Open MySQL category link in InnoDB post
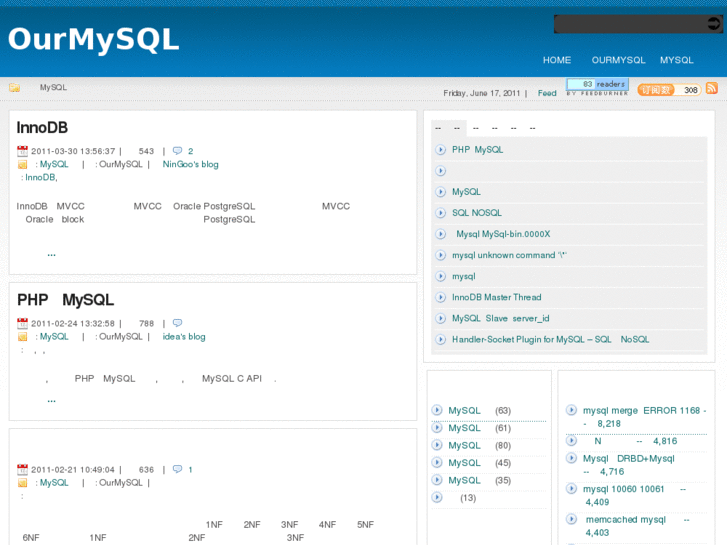The image size is (727, 545). 54,164
